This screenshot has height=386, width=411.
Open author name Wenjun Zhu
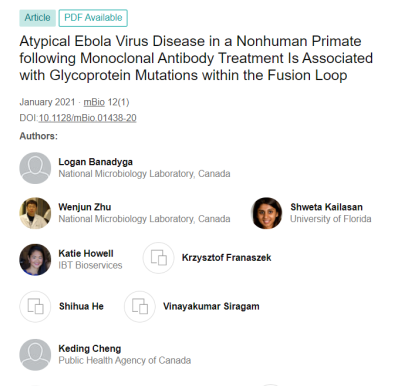(x=85, y=207)
